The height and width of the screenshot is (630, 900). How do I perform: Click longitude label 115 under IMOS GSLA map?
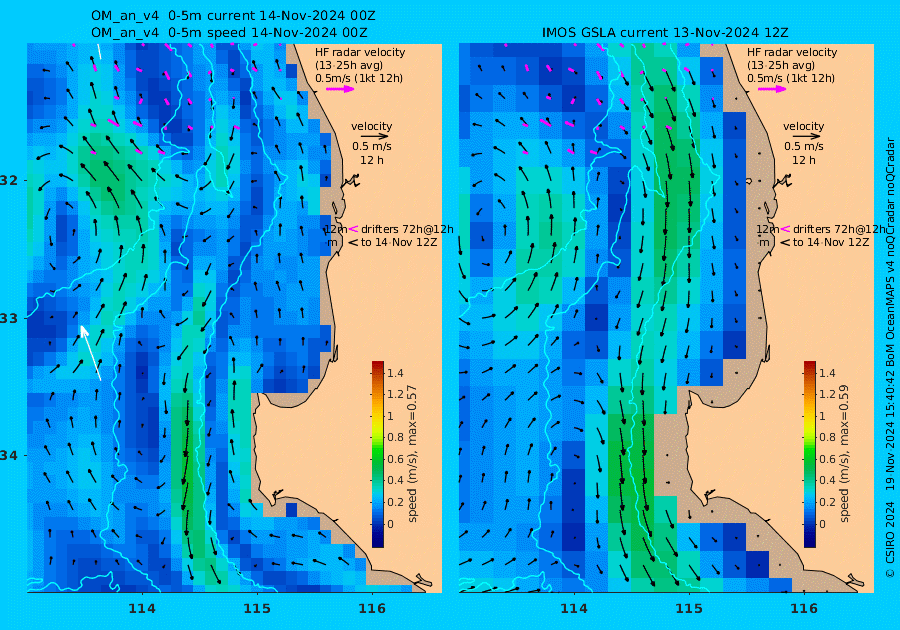click(x=689, y=609)
